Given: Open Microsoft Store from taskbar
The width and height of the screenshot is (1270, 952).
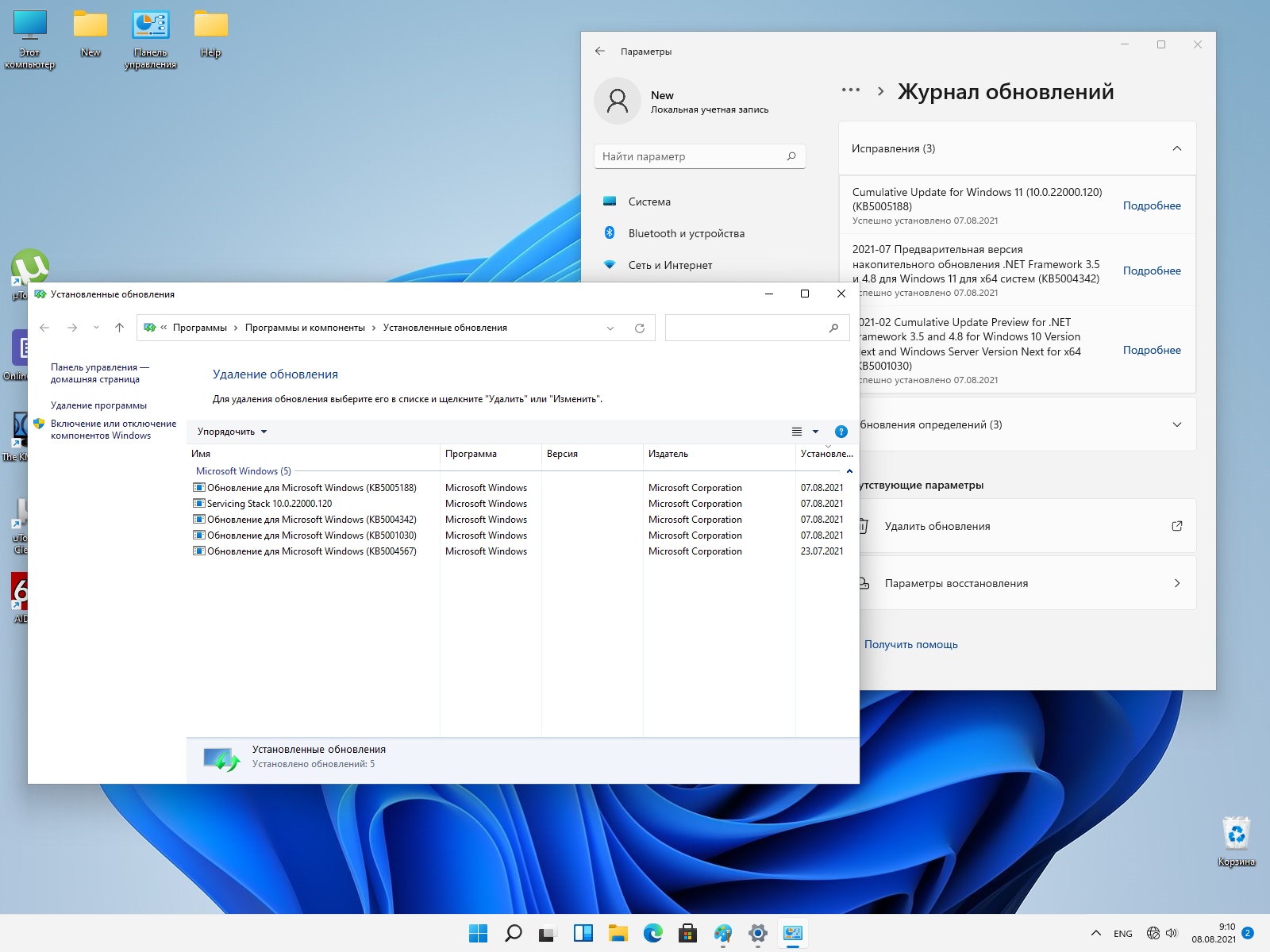Looking at the screenshot, I should pos(688,933).
